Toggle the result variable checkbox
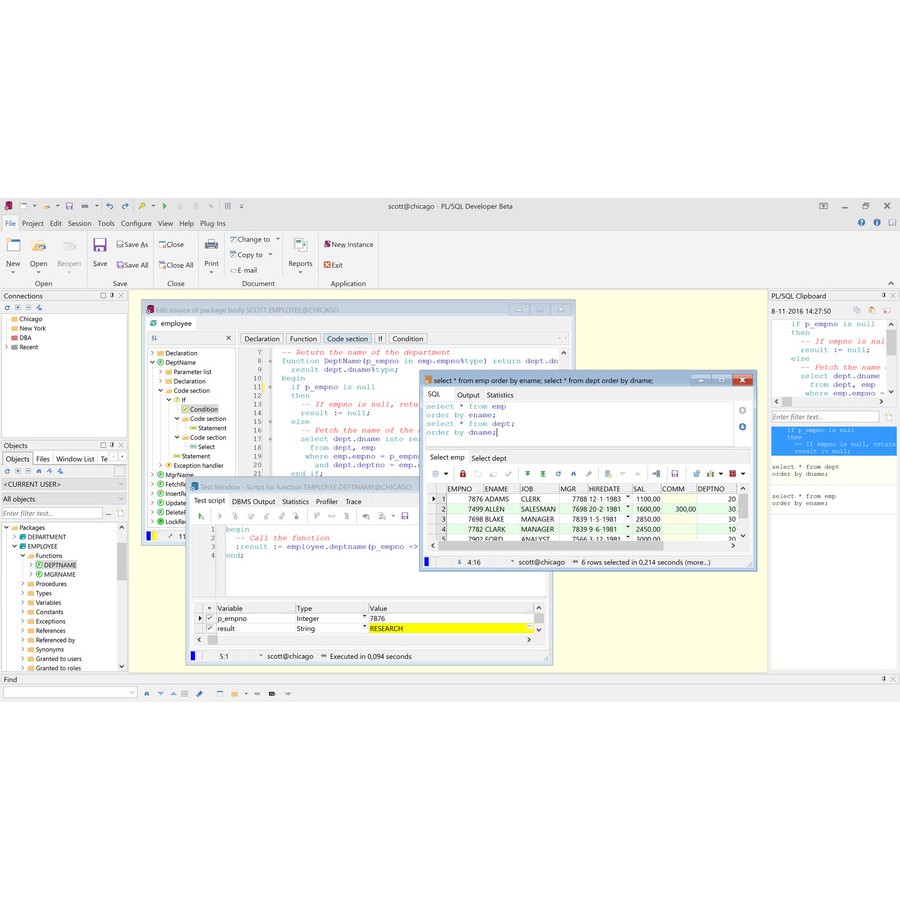 coord(209,629)
